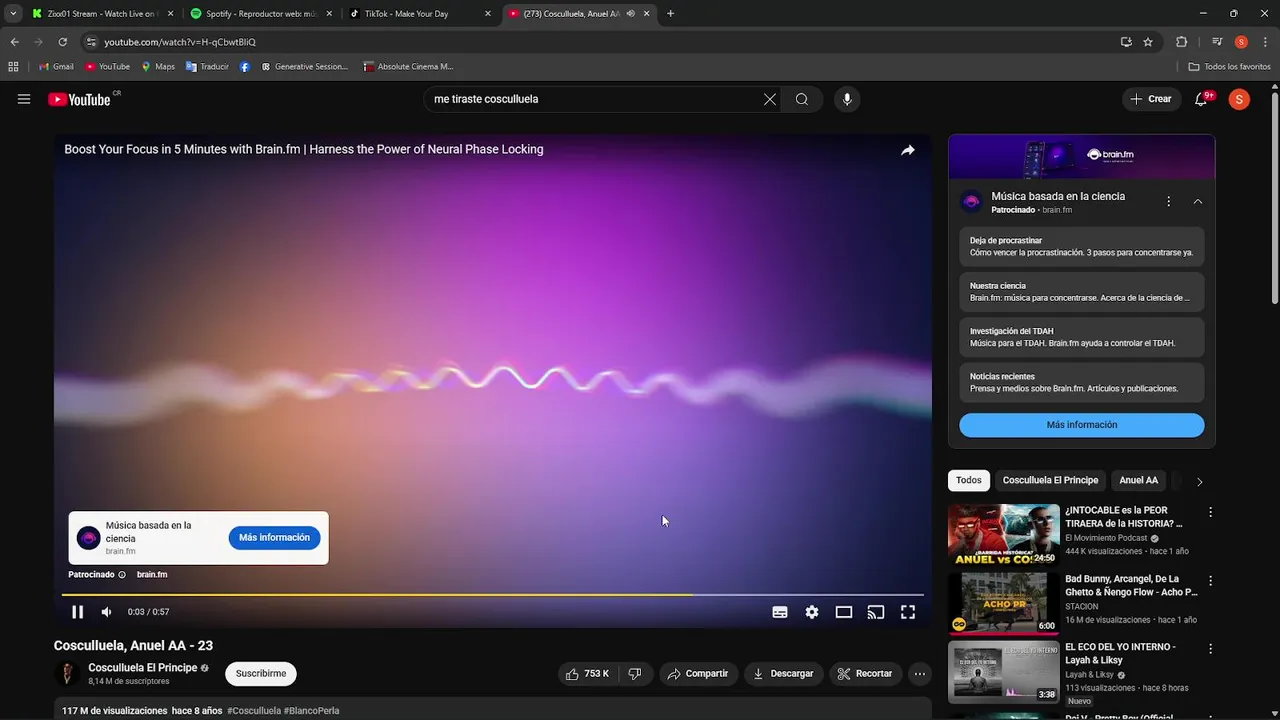Open the tab search dropdown arrow
This screenshot has height=720, width=1280.
pyautogui.click(x=13, y=14)
